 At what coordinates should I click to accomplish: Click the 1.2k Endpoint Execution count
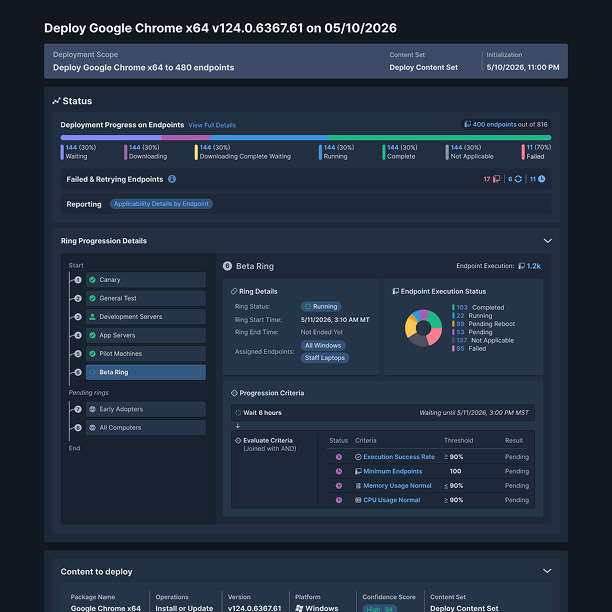(x=534, y=266)
